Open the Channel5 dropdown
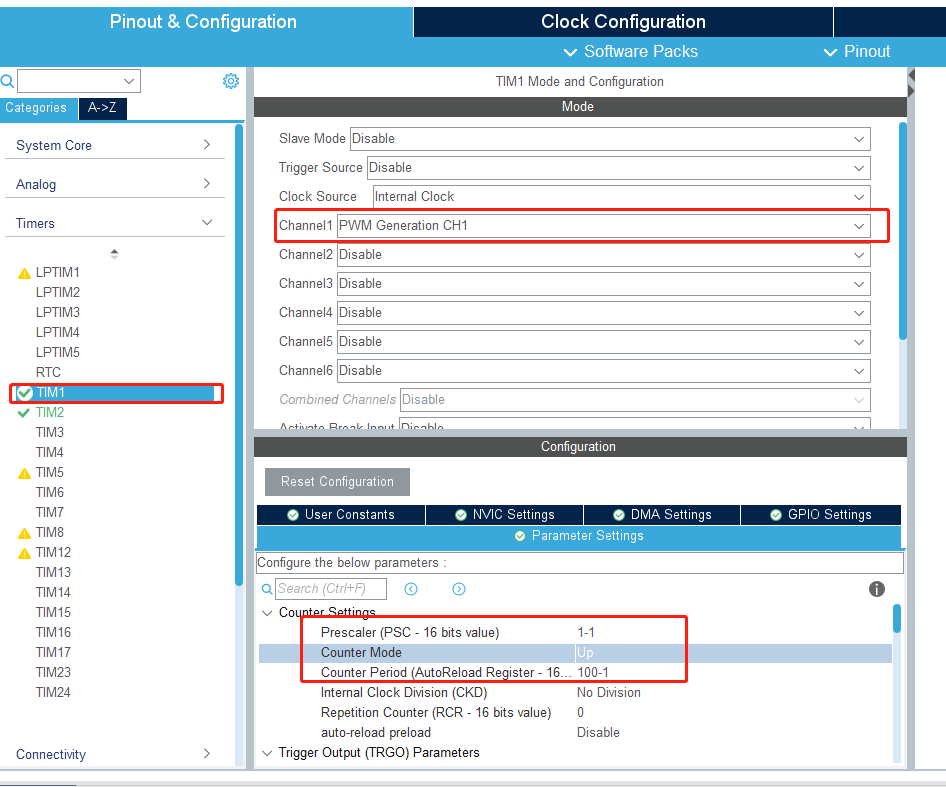The height and width of the screenshot is (787, 946). click(603, 342)
